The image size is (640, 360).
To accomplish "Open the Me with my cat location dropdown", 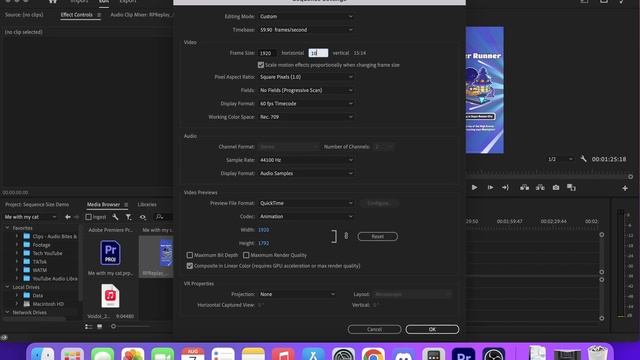I will (x=30, y=217).
